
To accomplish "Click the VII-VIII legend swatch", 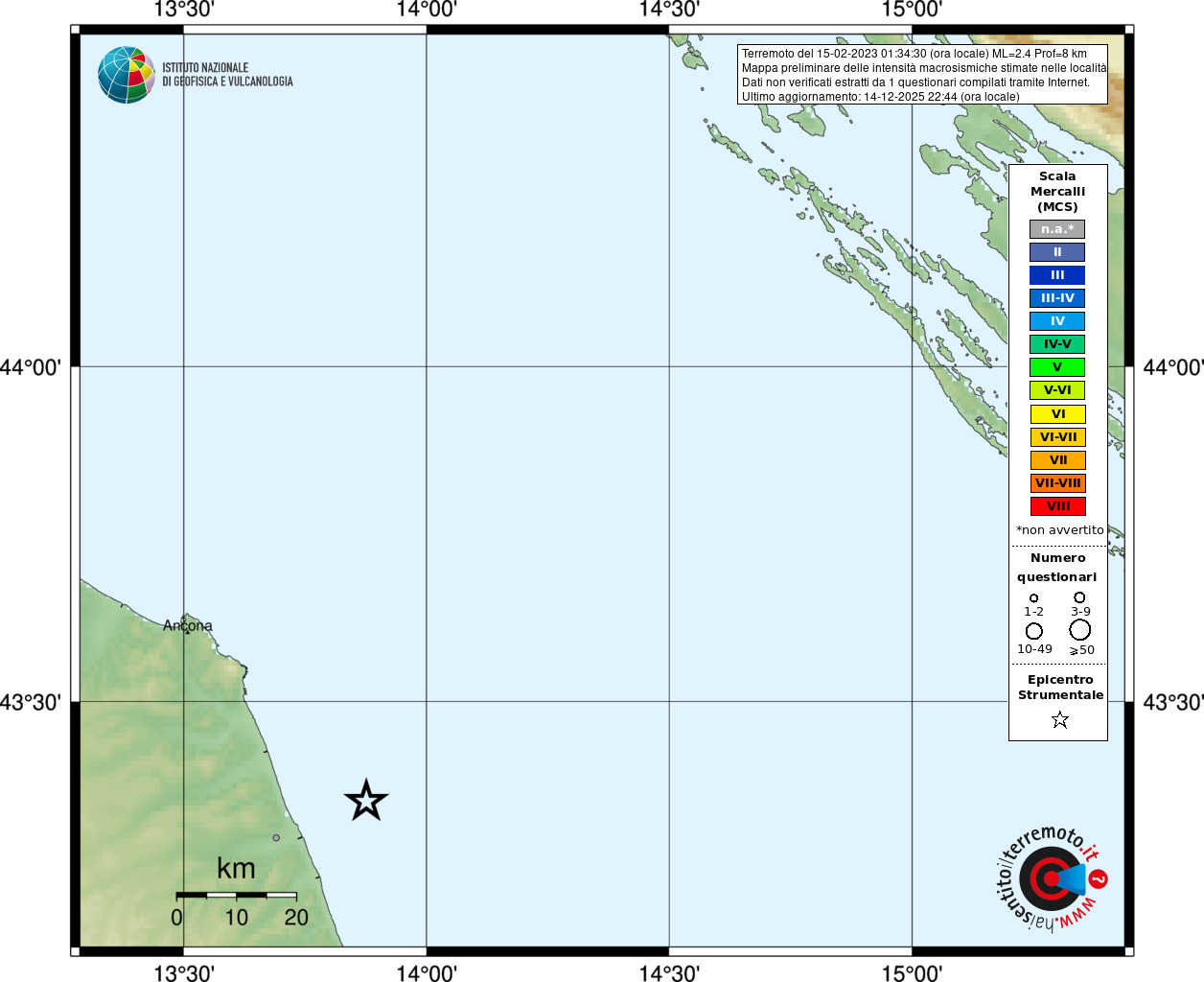I will (x=1058, y=483).
